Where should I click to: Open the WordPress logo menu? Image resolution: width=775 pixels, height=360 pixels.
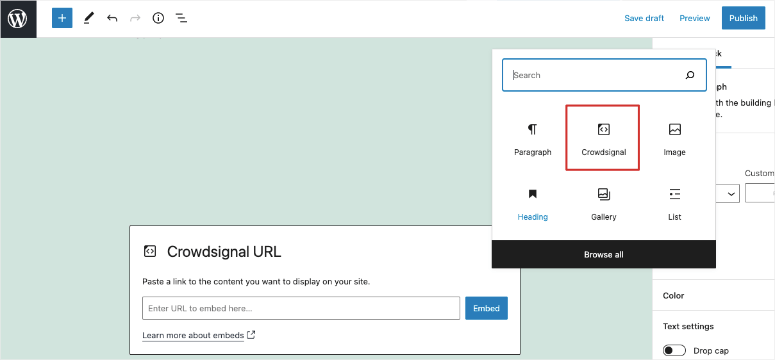pos(18,19)
